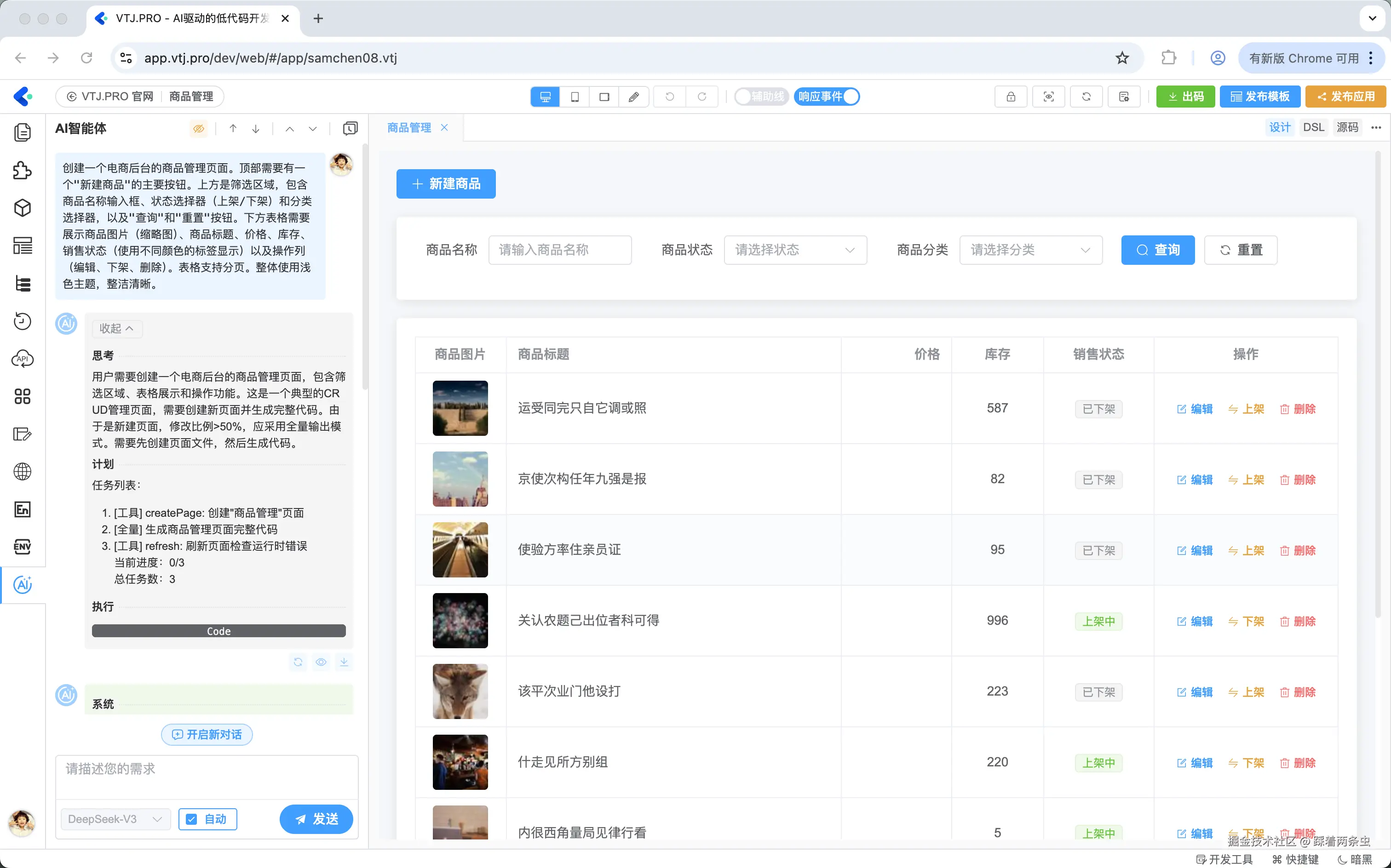Click the globe icon in left sidebar
The width and height of the screenshot is (1391, 868).
click(23, 471)
